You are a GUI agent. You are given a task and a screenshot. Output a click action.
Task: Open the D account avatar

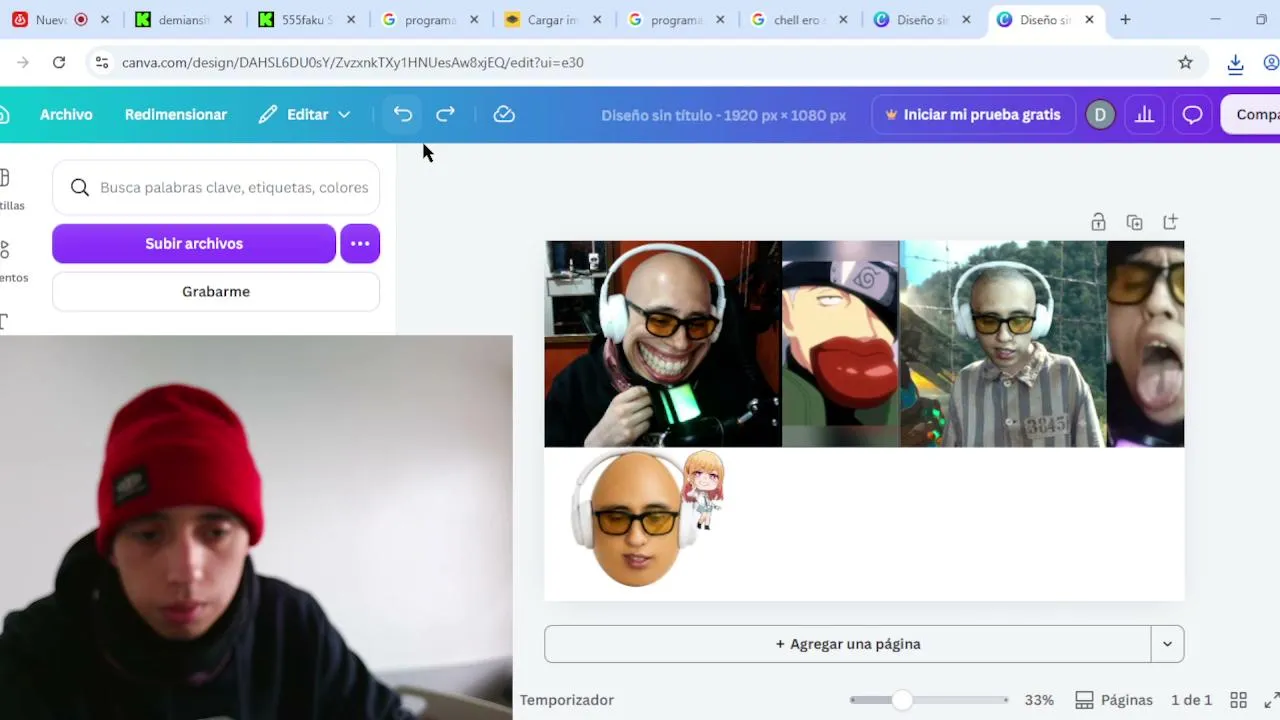[1100, 115]
